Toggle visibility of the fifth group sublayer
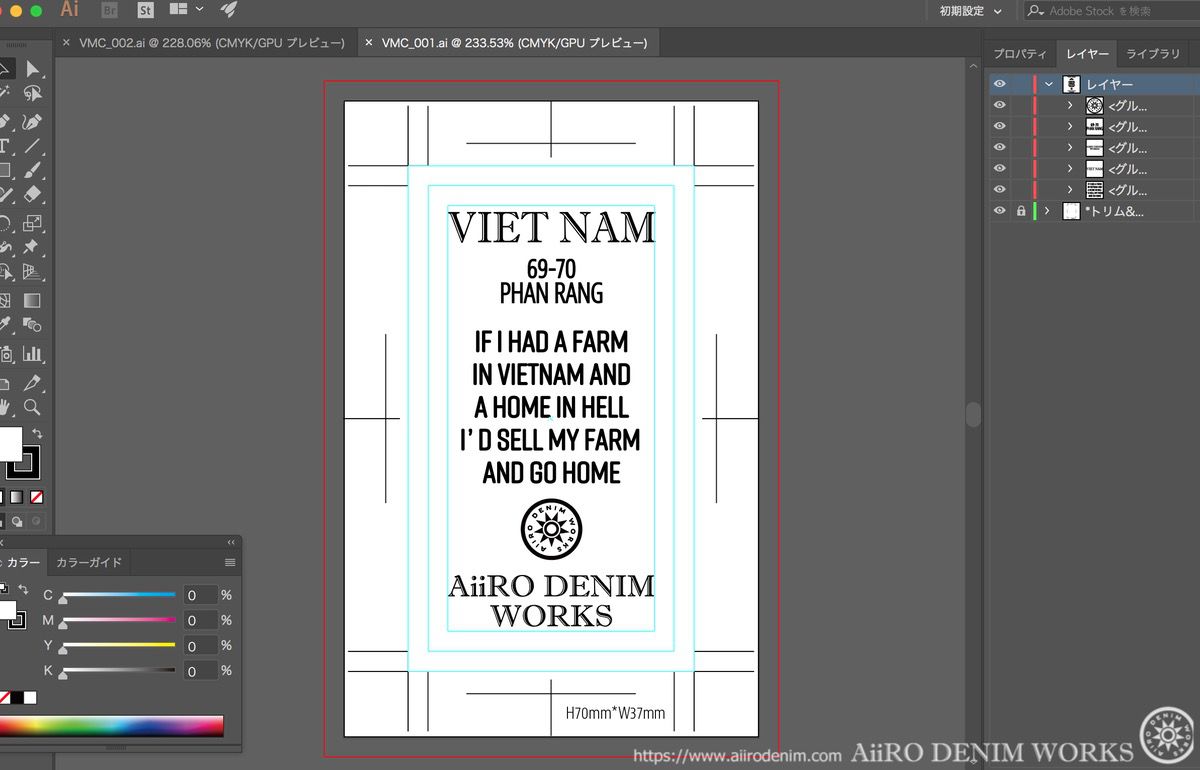Image resolution: width=1200 pixels, height=770 pixels. [999, 190]
